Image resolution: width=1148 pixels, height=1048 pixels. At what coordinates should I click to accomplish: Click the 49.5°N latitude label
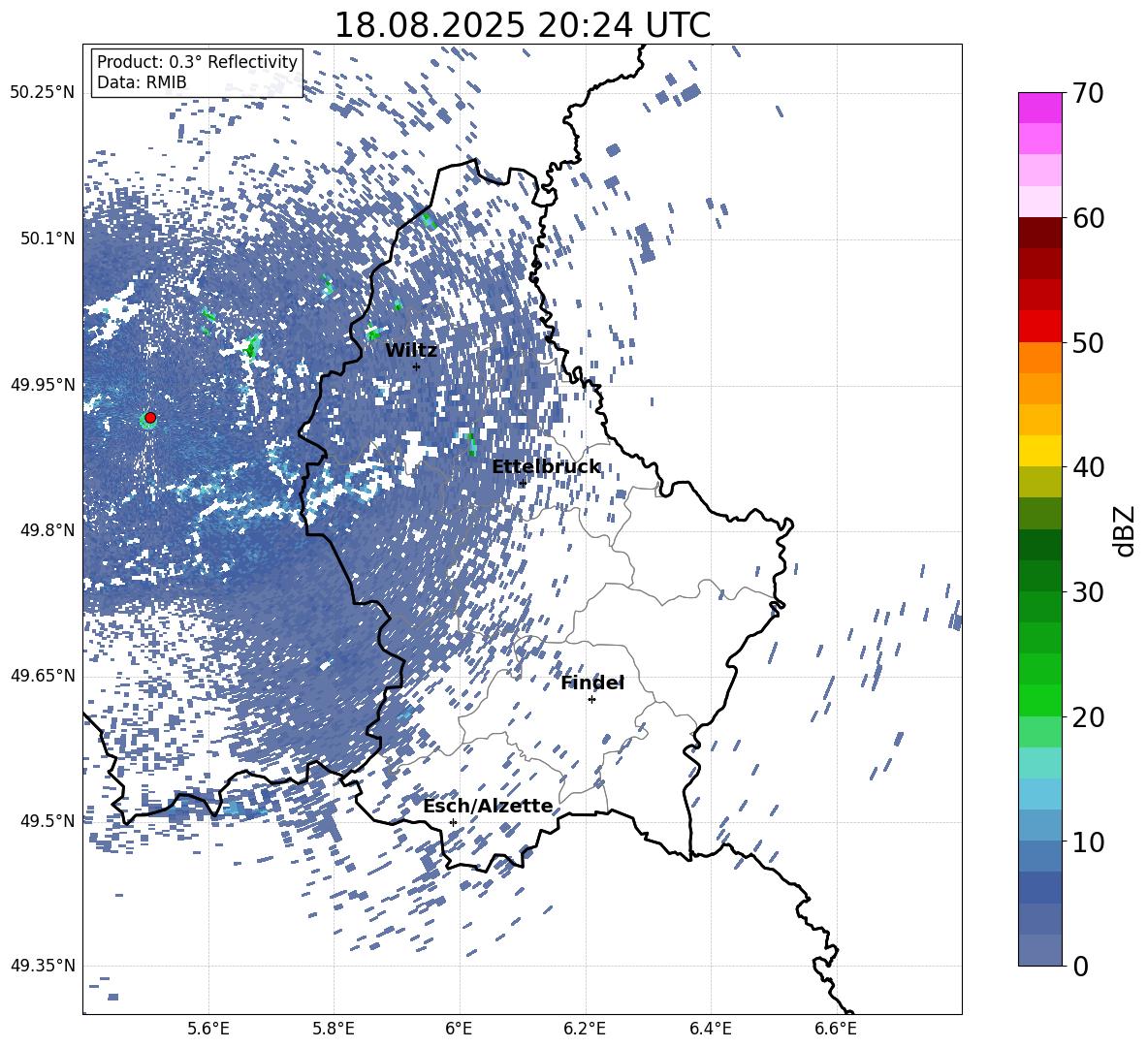click(48, 820)
